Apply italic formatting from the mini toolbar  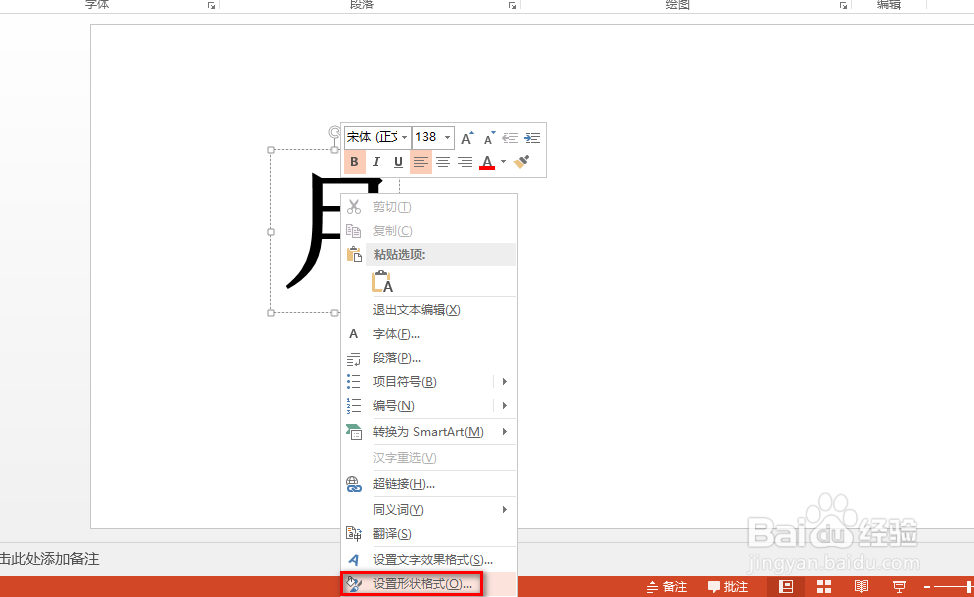376,161
